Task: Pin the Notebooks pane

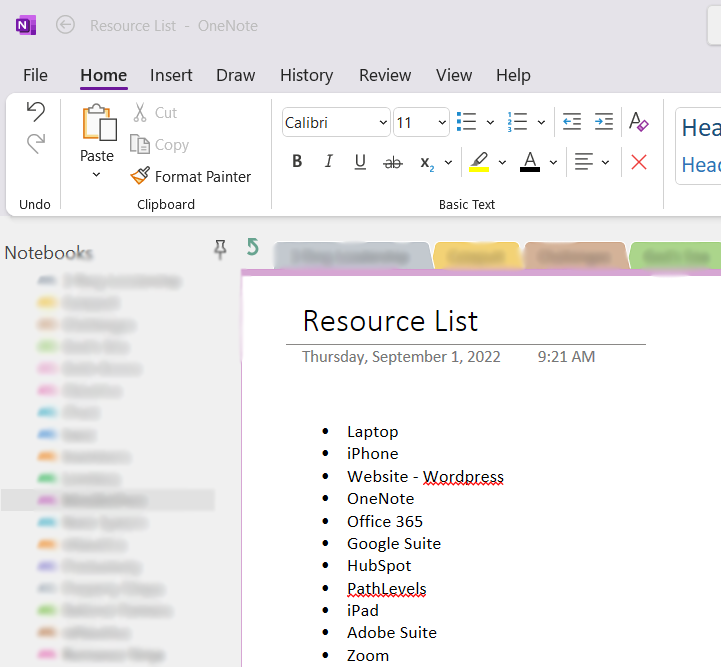Action: pyautogui.click(x=220, y=249)
